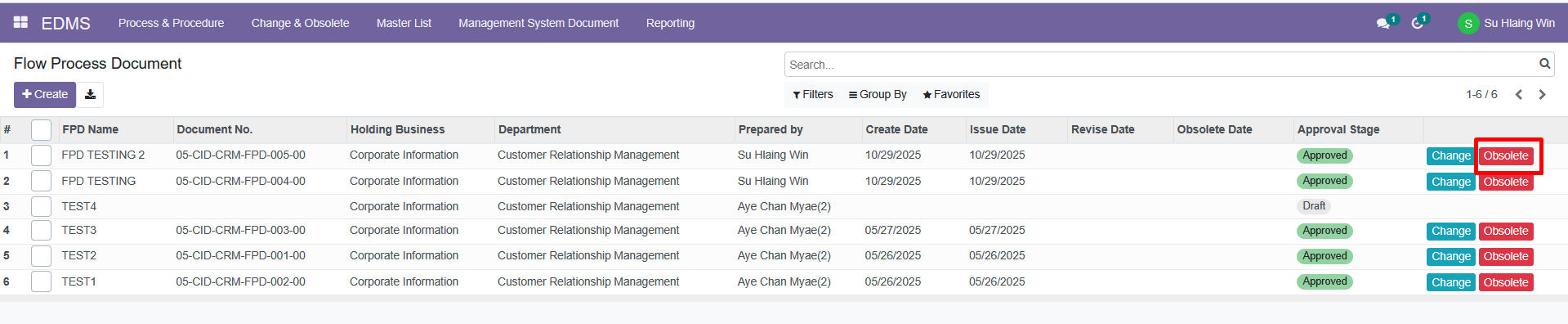The height and width of the screenshot is (324, 1568).
Task: Click the EDMS app title
Action: (65, 23)
